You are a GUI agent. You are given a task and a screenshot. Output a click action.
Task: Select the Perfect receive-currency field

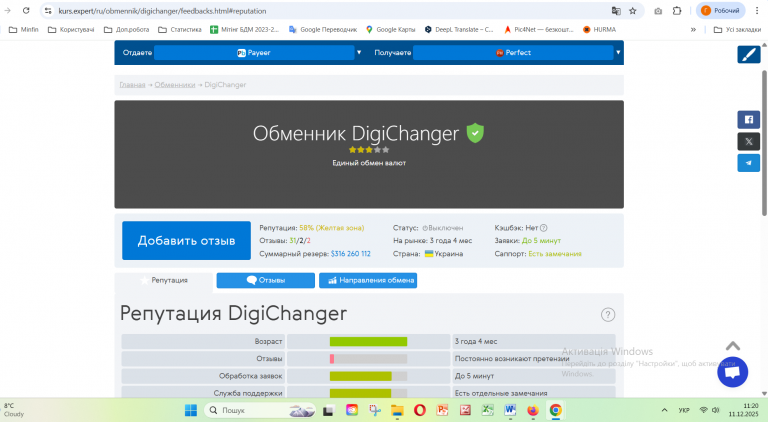tap(513, 52)
